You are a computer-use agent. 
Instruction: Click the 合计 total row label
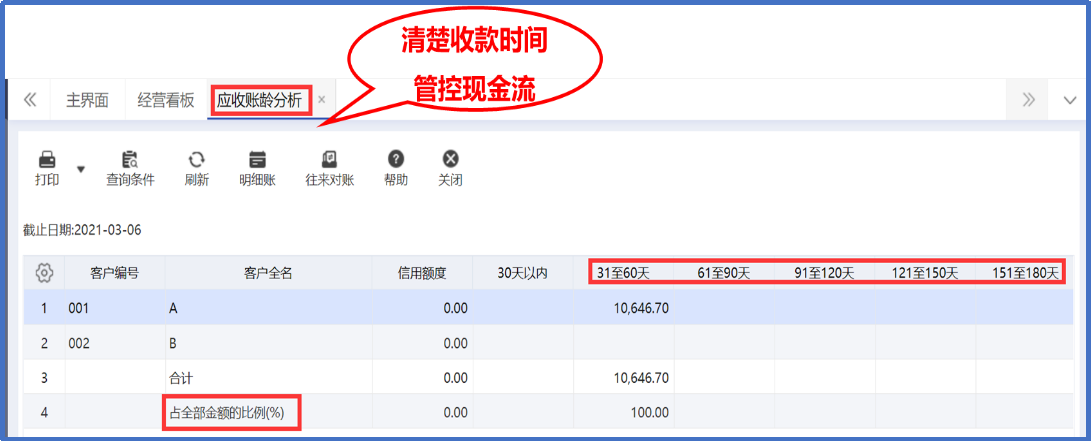(x=181, y=378)
